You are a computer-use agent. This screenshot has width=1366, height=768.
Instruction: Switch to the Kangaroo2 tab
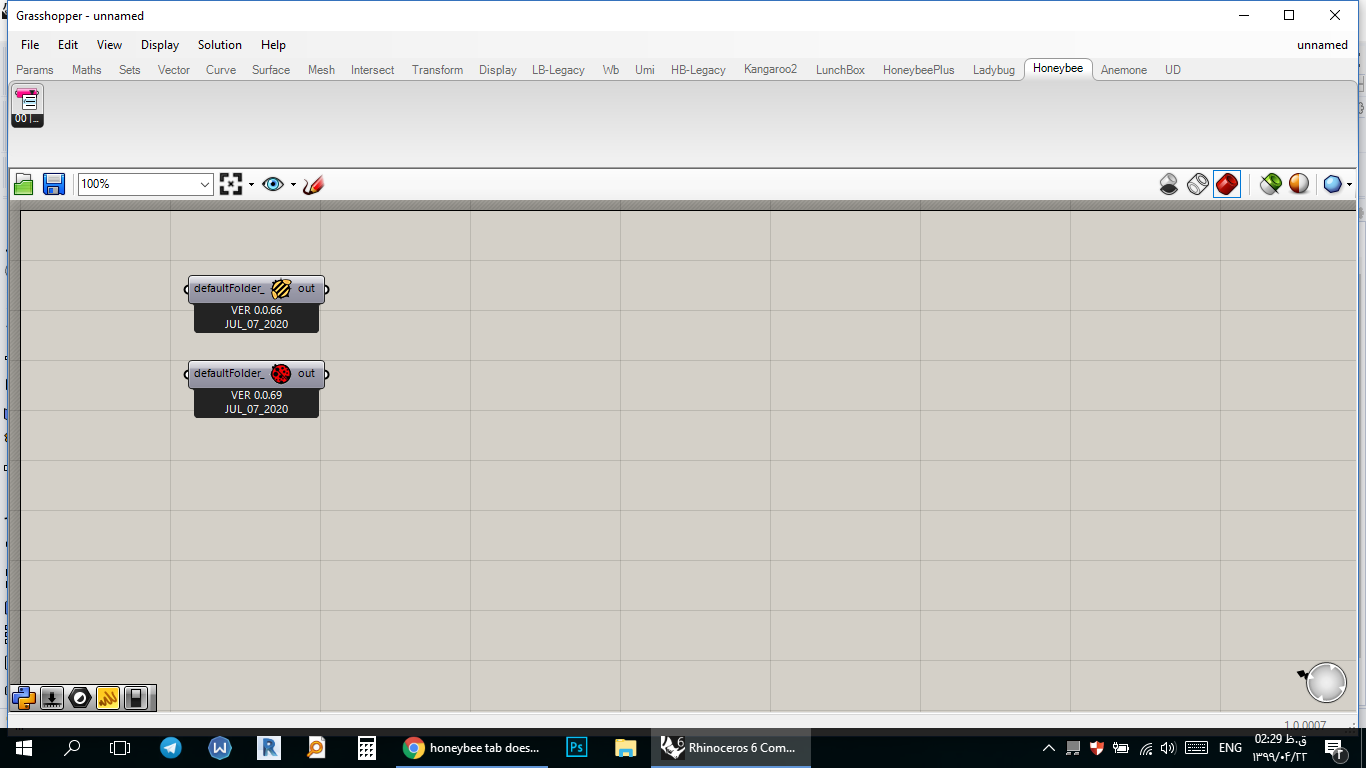[x=771, y=70]
